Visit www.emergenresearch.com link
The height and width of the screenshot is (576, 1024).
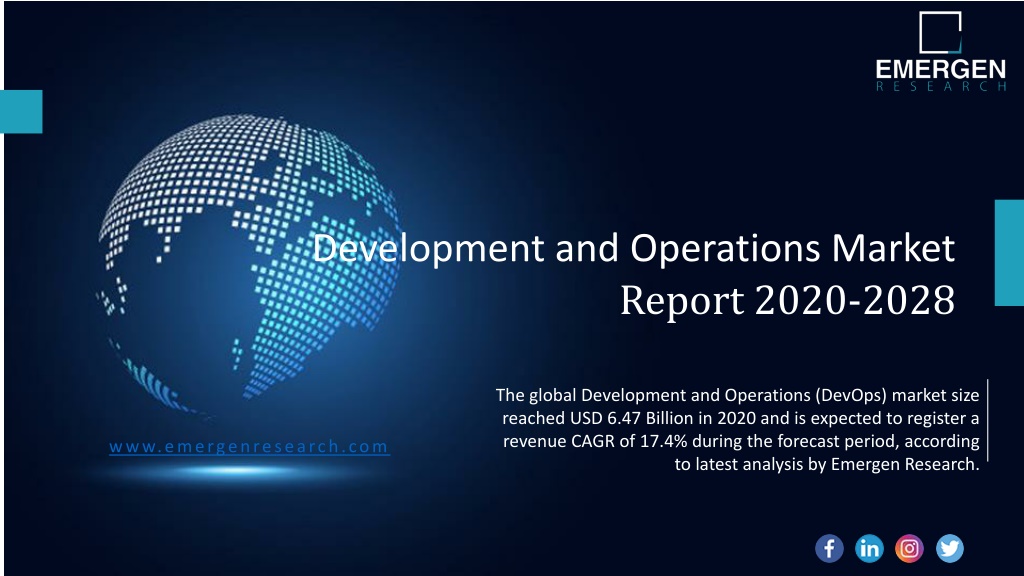249,447
